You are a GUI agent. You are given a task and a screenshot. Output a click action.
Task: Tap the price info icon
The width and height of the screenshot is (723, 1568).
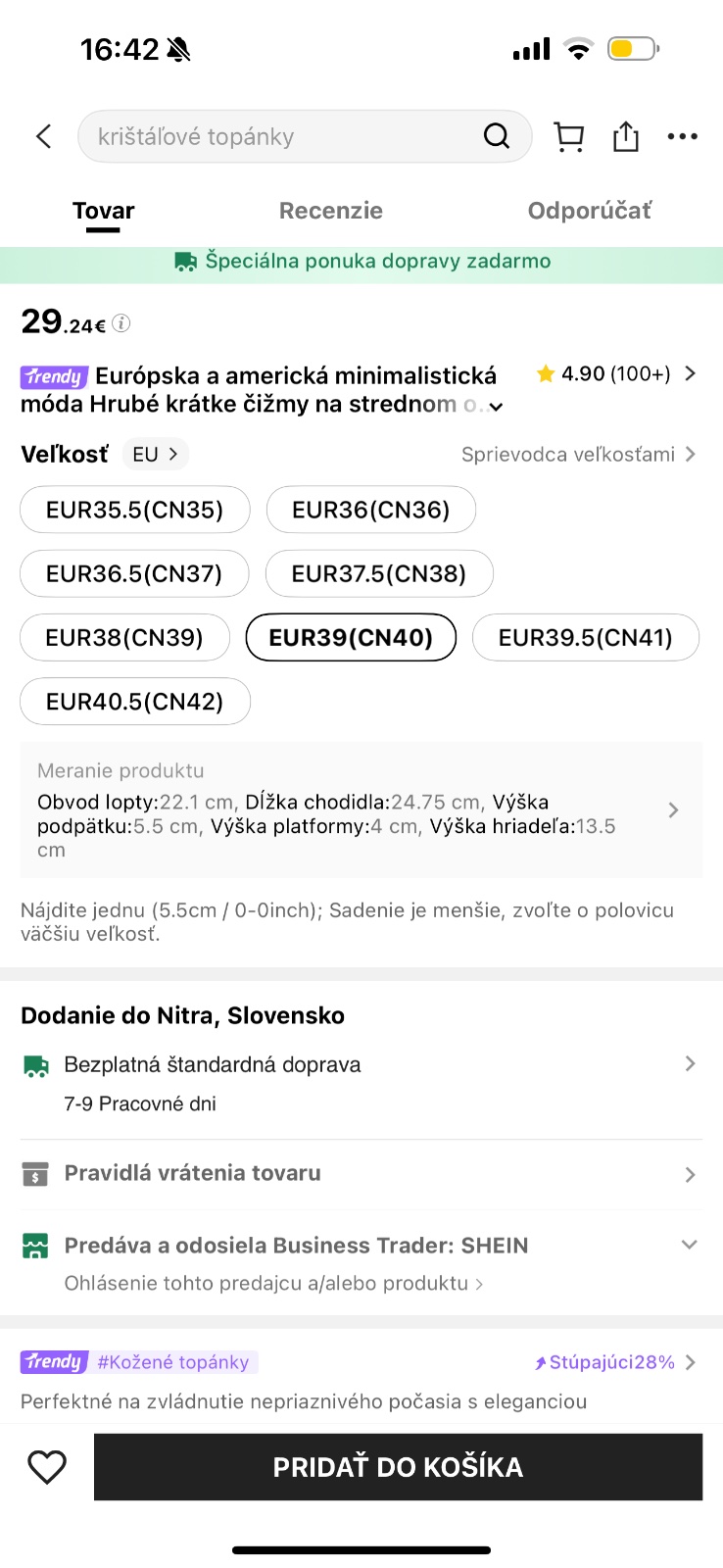(121, 323)
